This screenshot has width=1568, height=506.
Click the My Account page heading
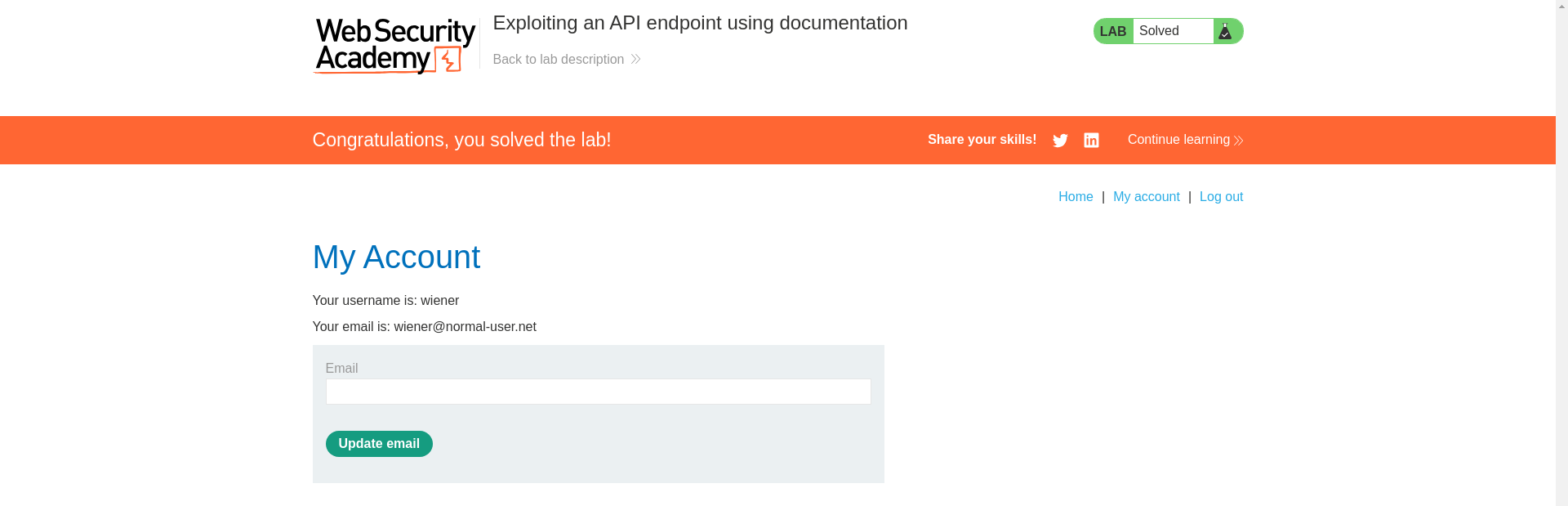tap(396, 257)
